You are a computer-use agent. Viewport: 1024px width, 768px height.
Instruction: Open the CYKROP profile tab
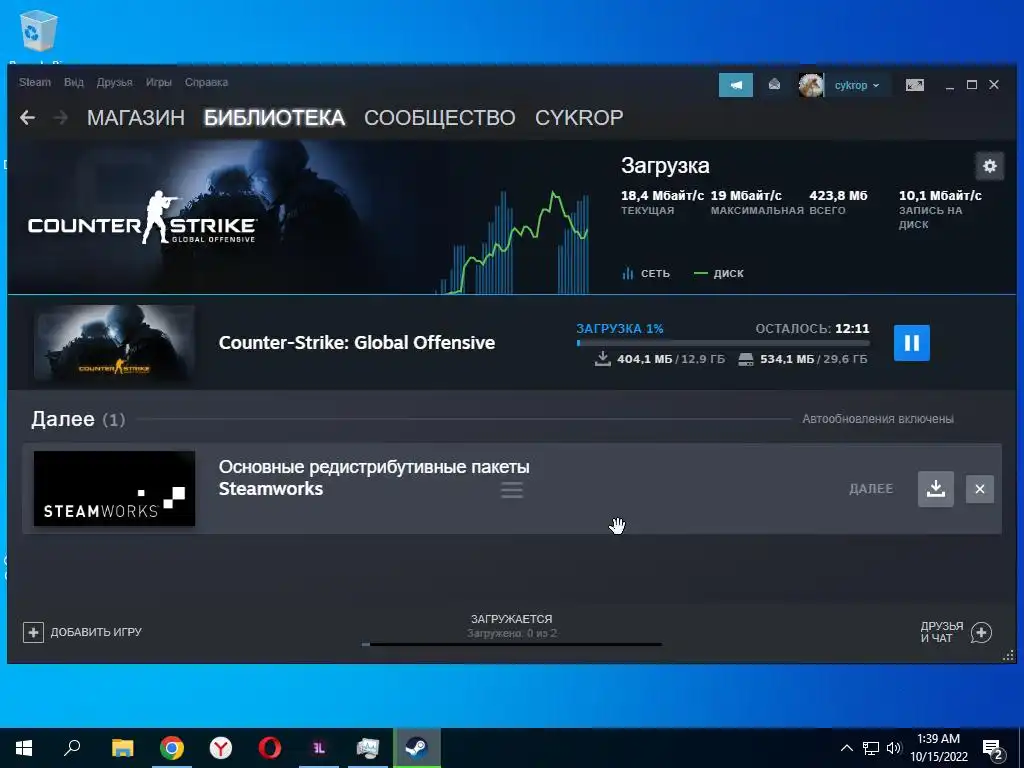(579, 118)
